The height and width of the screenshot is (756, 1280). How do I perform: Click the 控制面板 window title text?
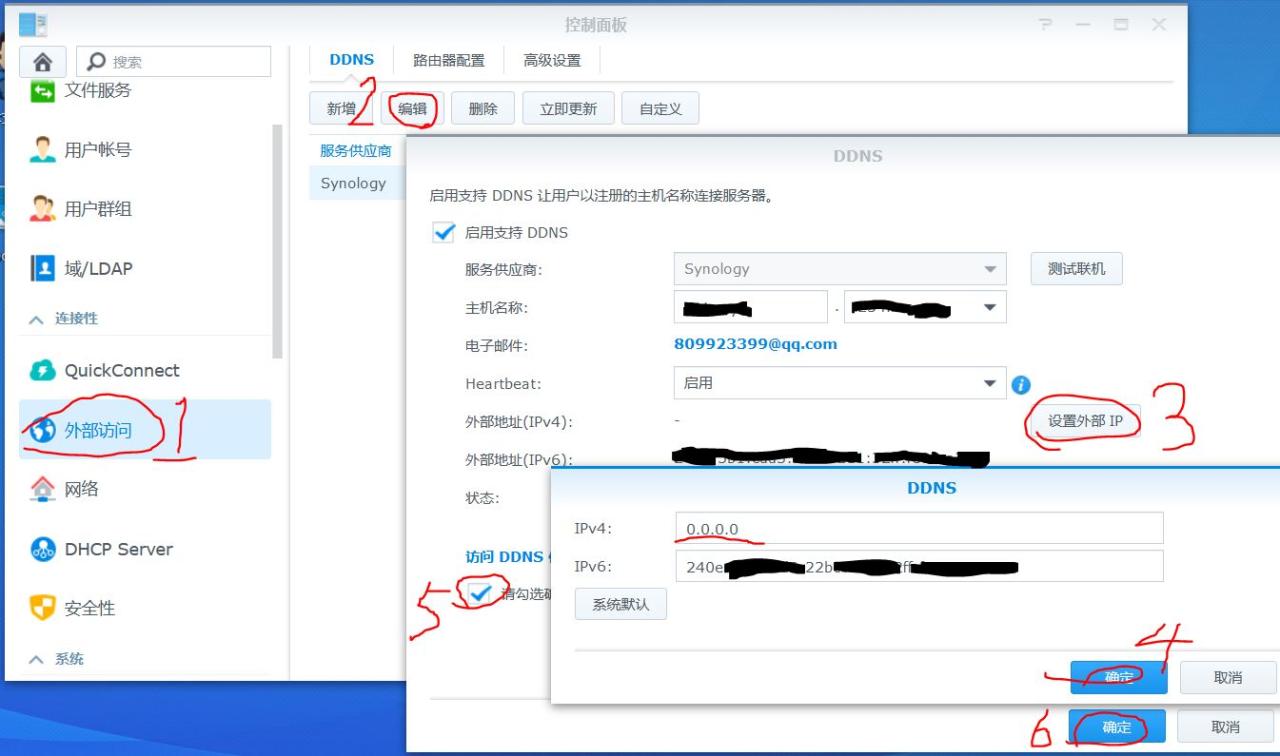[x=596, y=25]
